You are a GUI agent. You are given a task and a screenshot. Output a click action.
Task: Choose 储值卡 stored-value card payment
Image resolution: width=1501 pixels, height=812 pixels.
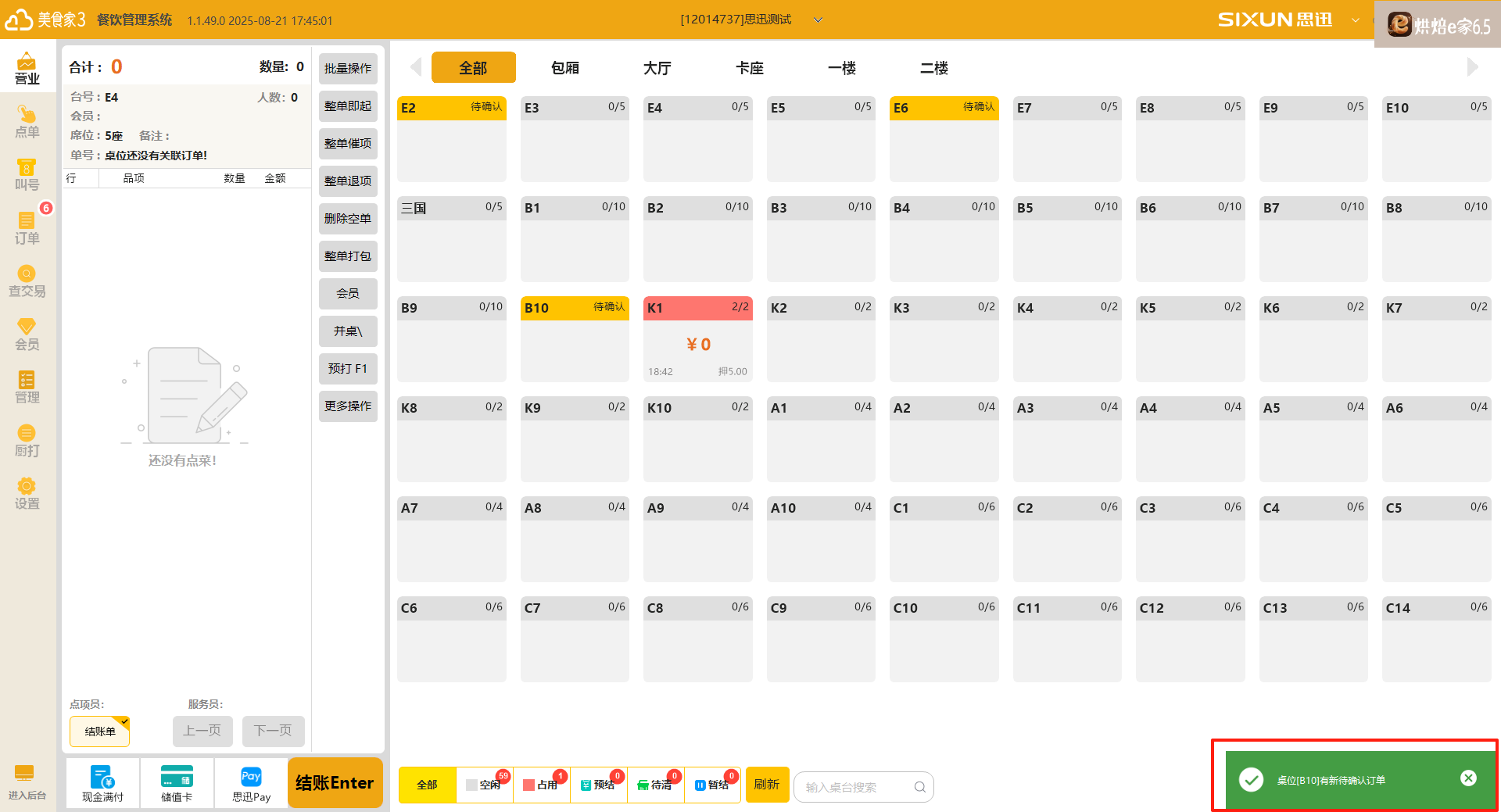click(177, 783)
